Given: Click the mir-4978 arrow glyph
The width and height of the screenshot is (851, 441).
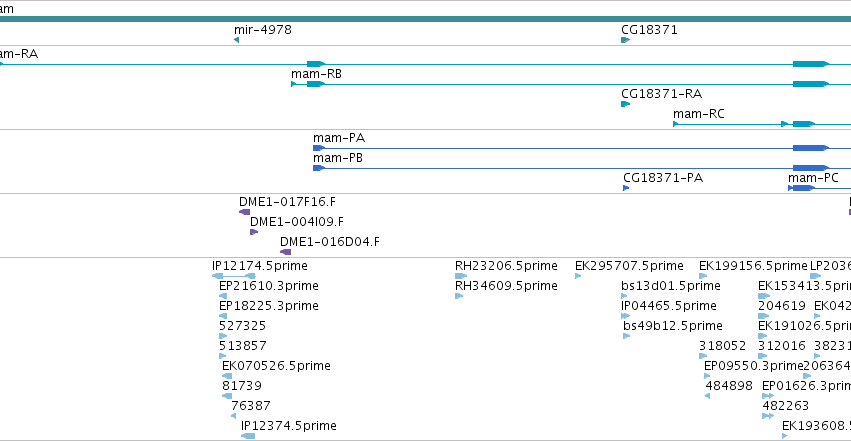Looking at the screenshot, I should point(237,40).
